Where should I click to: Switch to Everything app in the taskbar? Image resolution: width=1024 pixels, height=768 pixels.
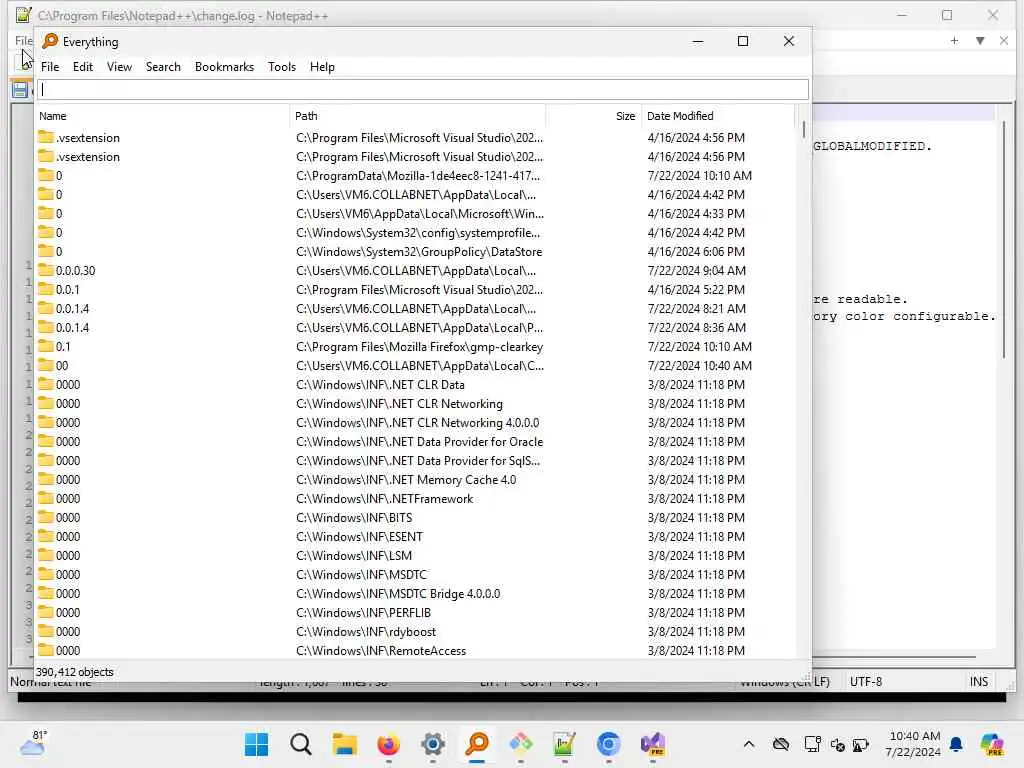tap(477, 744)
